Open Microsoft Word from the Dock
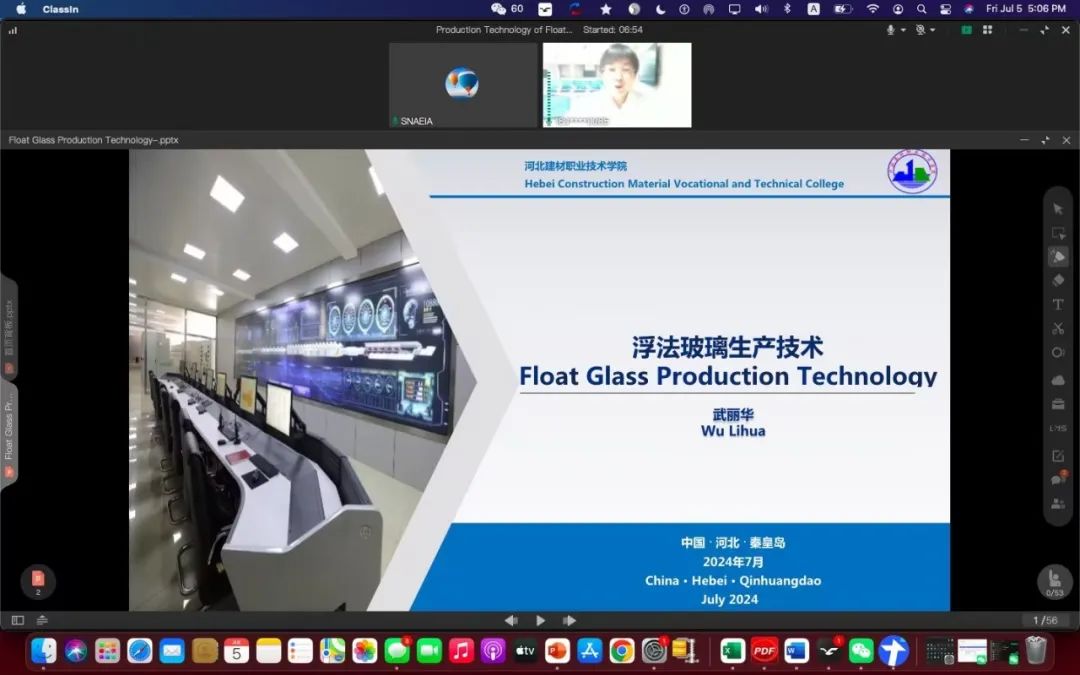Screen dimensions: 1080x675 [797, 650]
